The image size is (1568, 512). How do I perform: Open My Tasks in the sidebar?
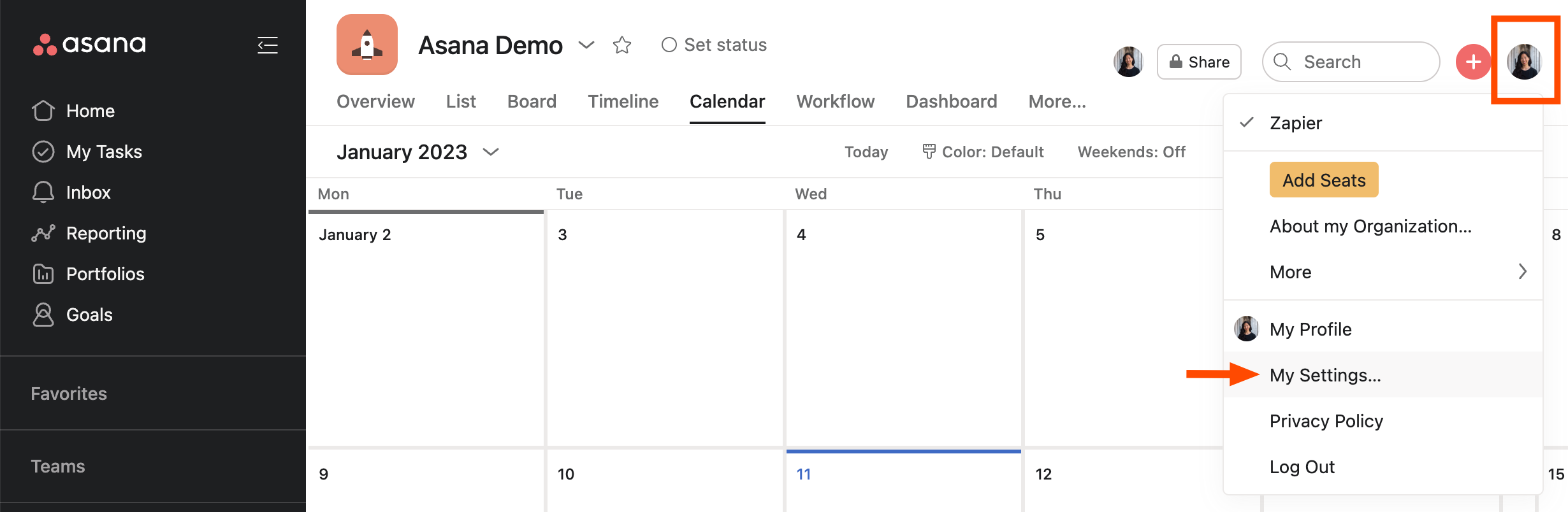click(104, 152)
